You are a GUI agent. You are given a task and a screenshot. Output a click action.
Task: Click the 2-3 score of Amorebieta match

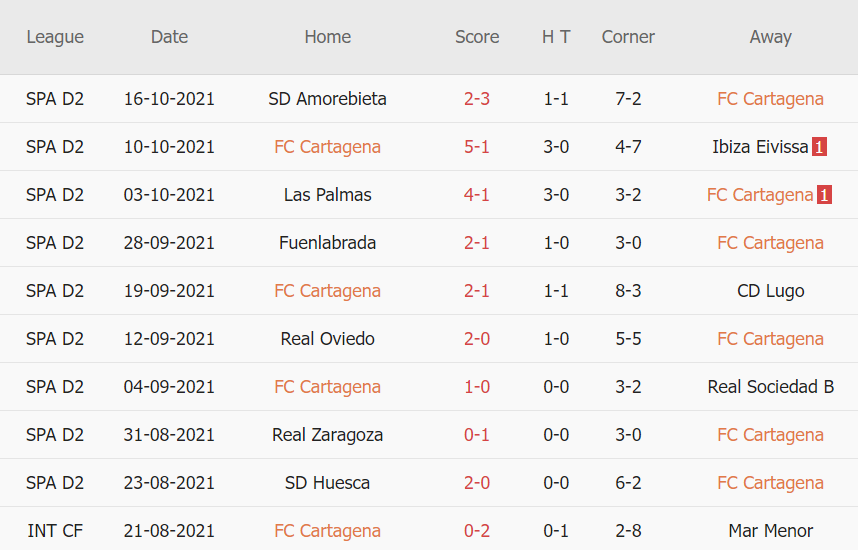pyautogui.click(x=477, y=99)
